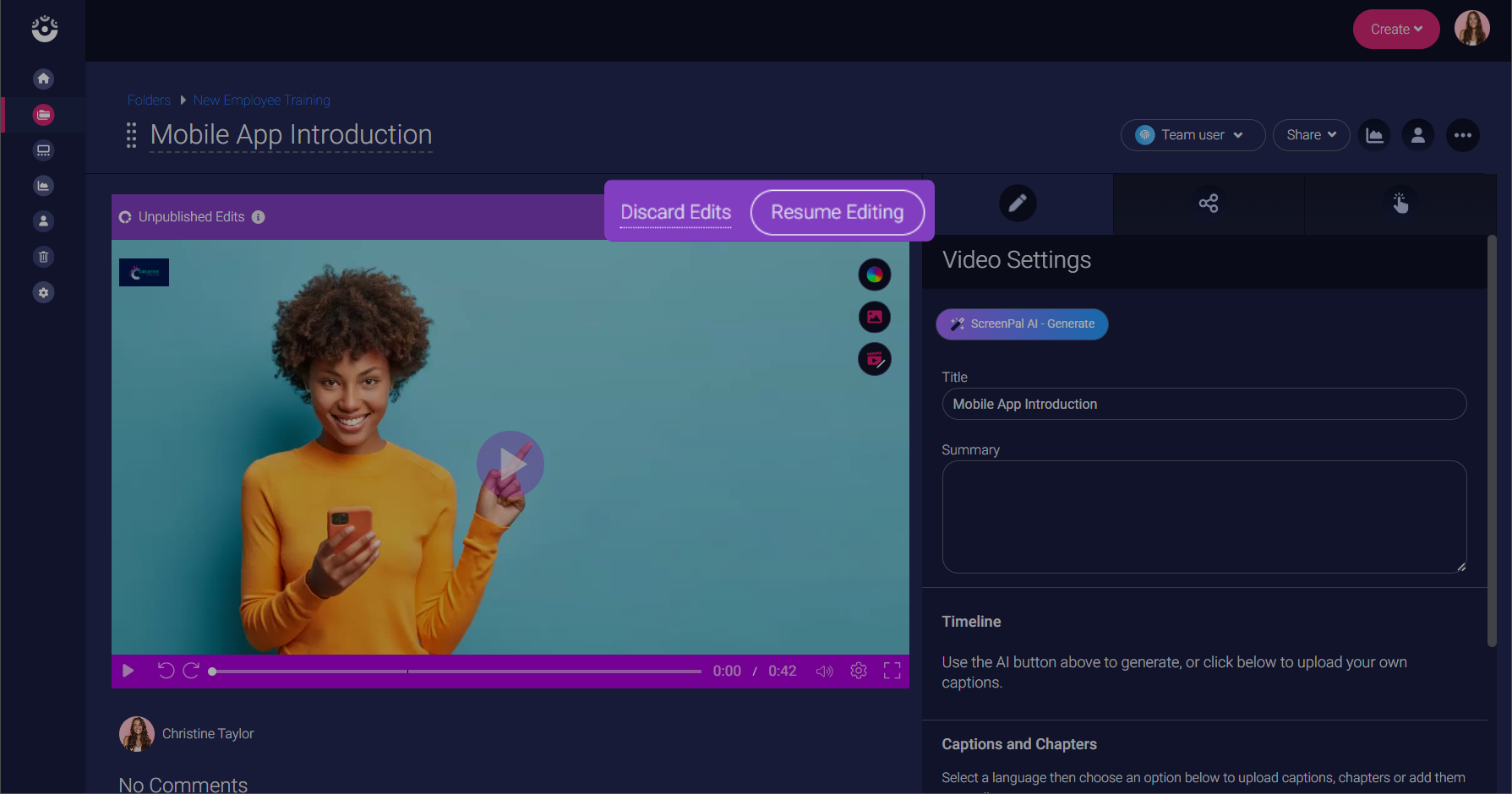Click the color wheel icon on video
The image size is (1512, 794).
(x=874, y=275)
